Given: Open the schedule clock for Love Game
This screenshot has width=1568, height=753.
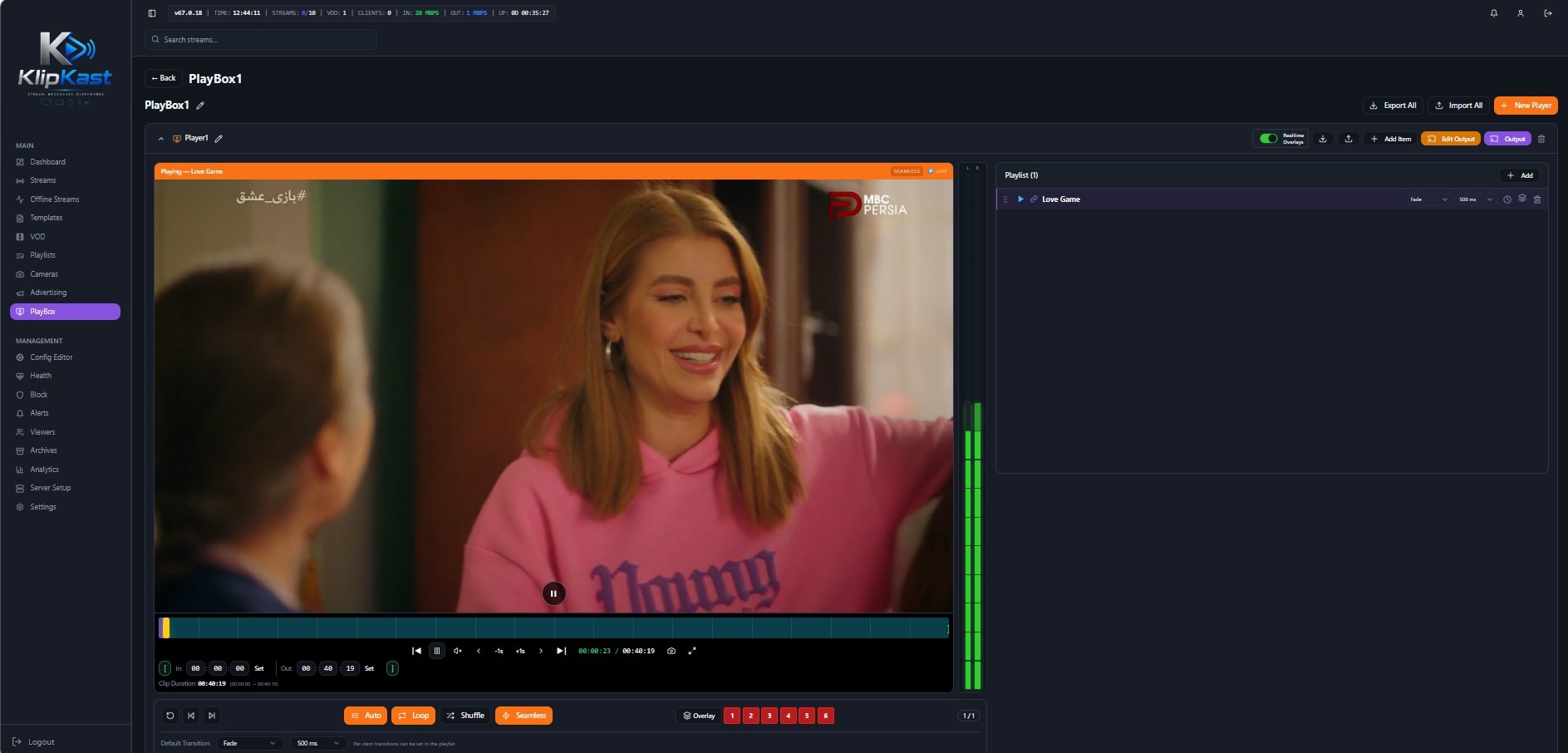Looking at the screenshot, I should coord(1507,199).
